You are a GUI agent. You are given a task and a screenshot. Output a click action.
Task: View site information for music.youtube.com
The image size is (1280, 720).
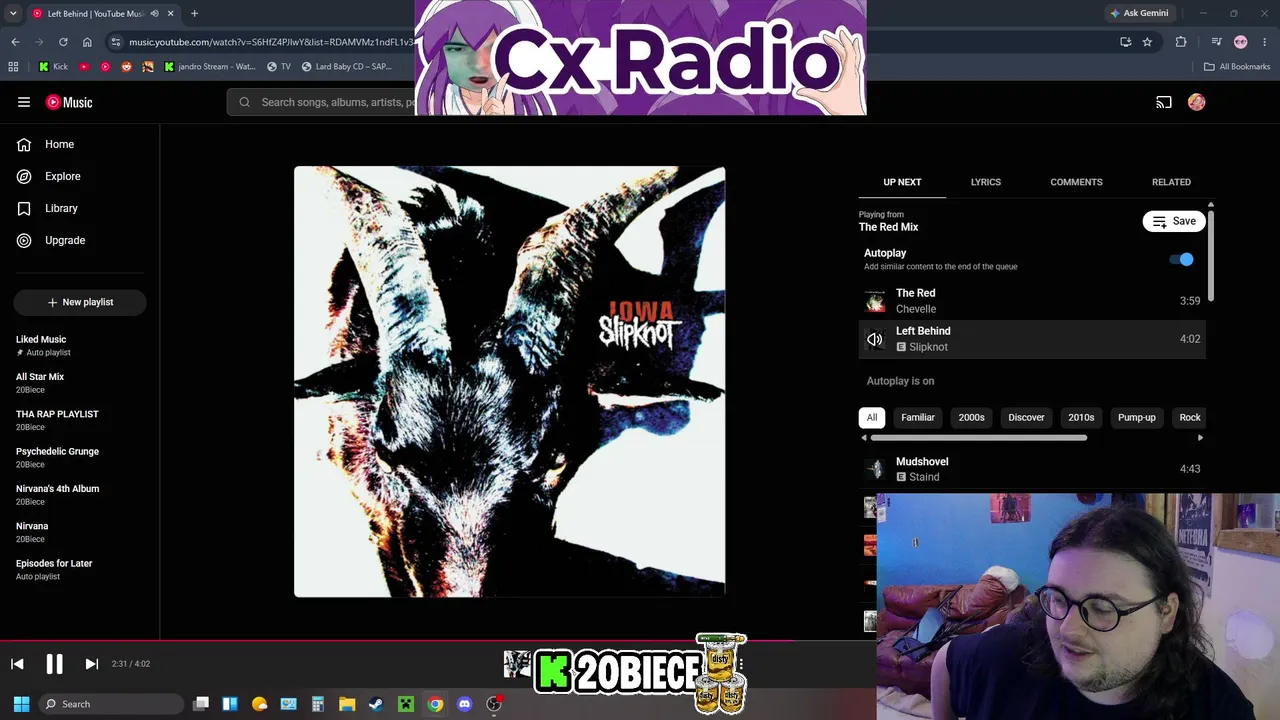click(x=116, y=42)
